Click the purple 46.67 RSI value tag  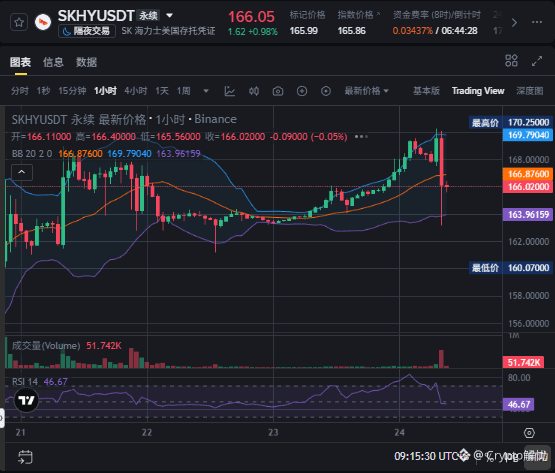click(x=519, y=404)
